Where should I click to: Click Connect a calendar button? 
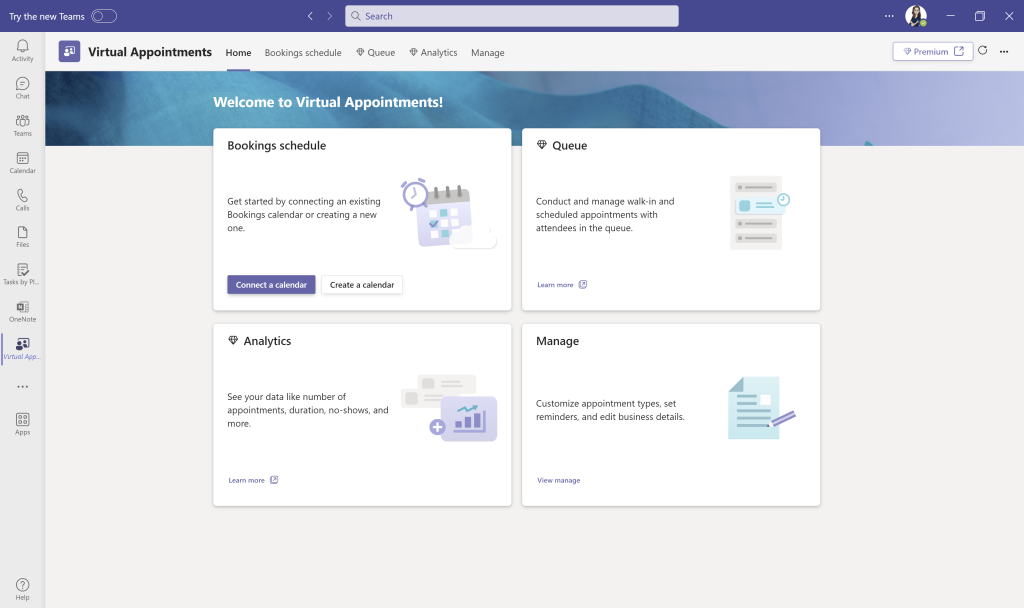271,285
